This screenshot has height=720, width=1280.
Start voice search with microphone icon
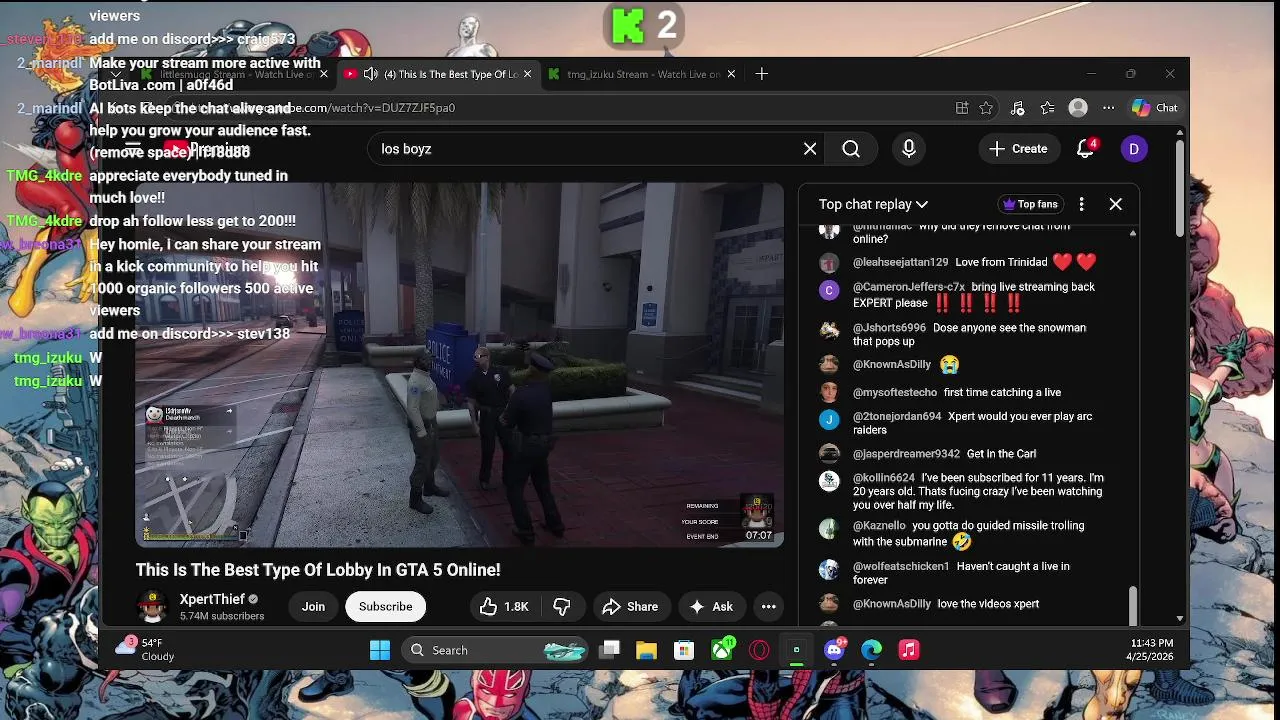coord(909,149)
